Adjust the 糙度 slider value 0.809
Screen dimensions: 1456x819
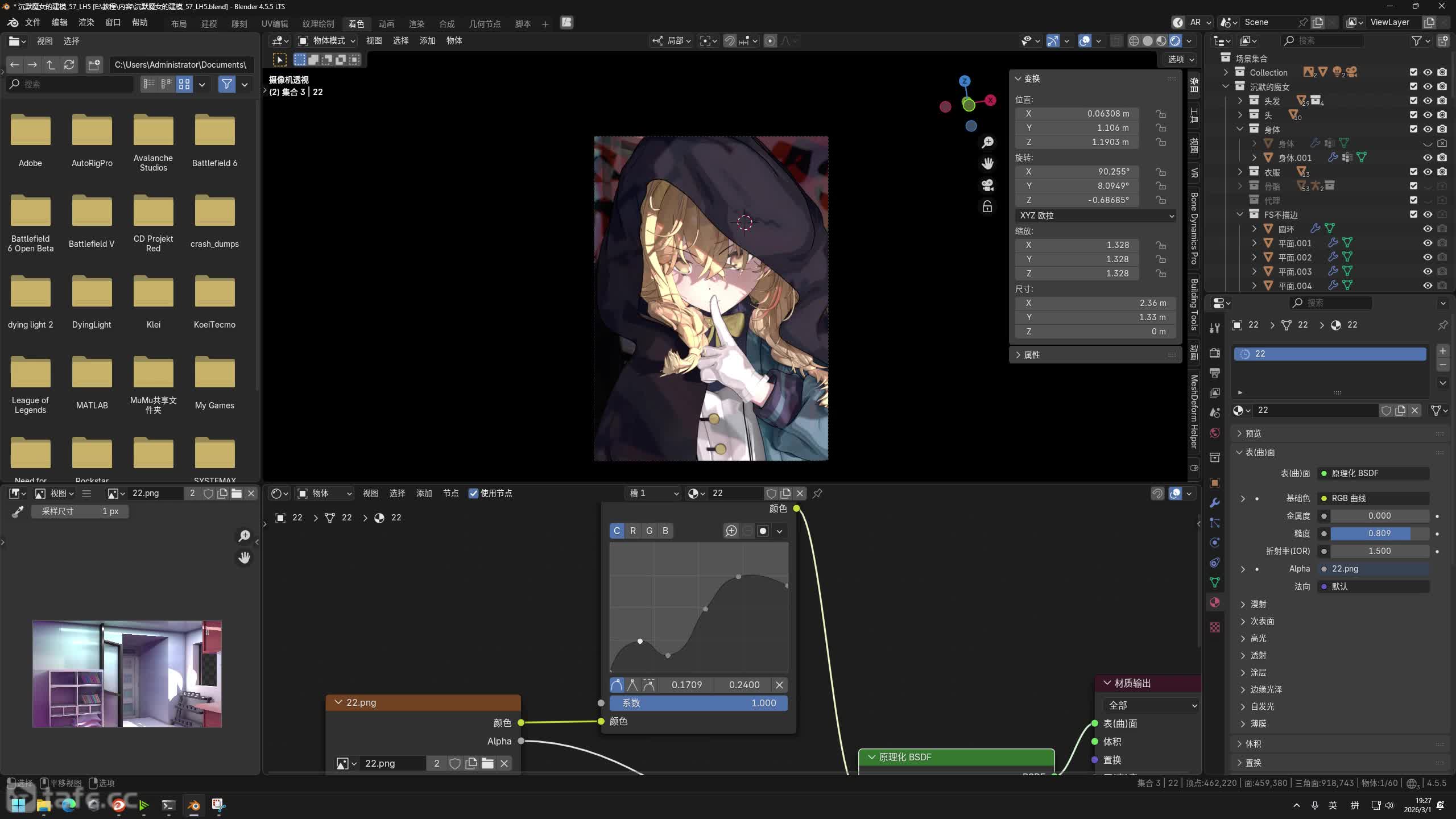pyautogui.click(x=1379, y=533)
